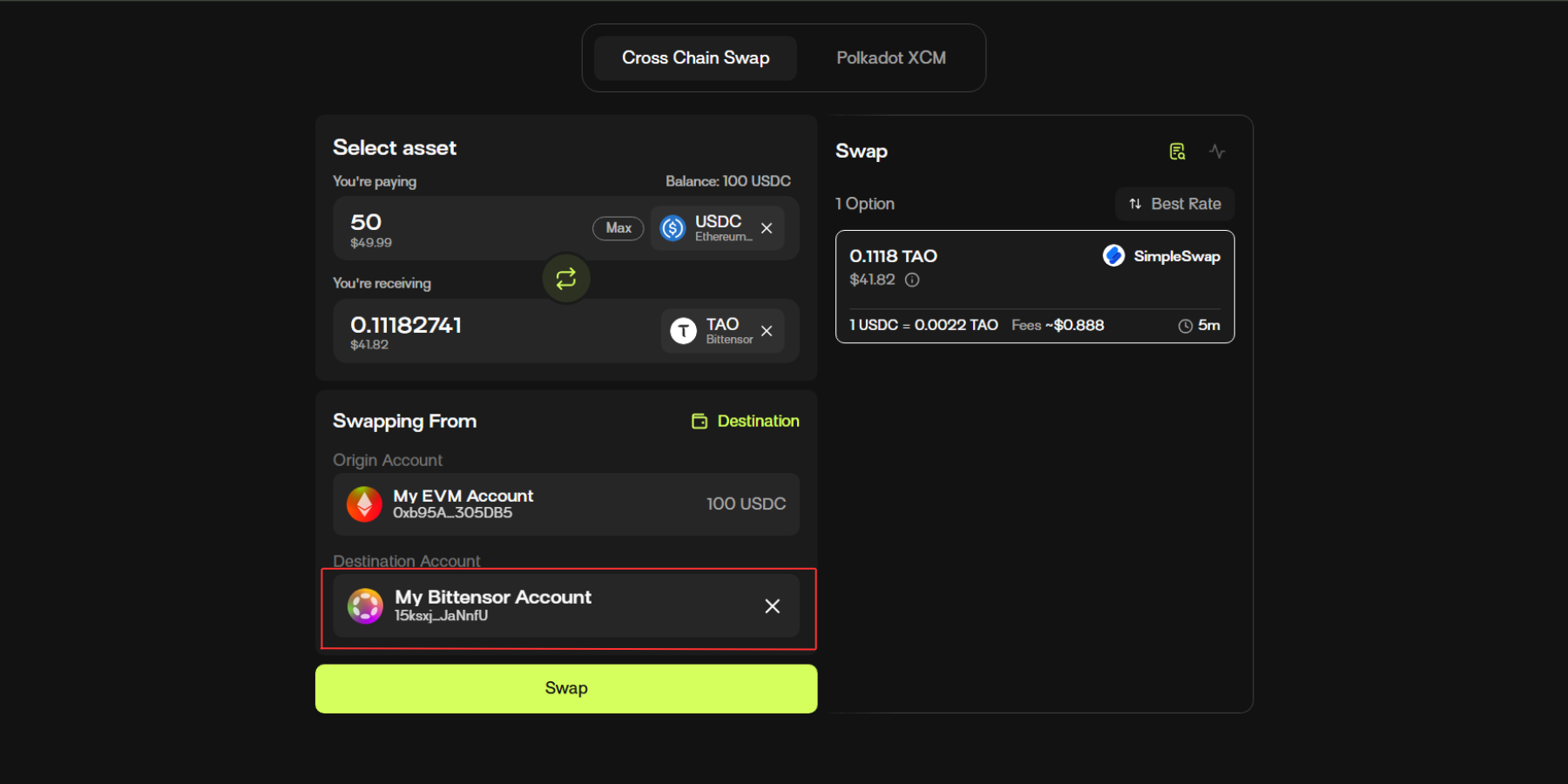The height and width of the screenshot is (784, 1568).
Task: Click the USDC coin logo icon
Action: 672,228
